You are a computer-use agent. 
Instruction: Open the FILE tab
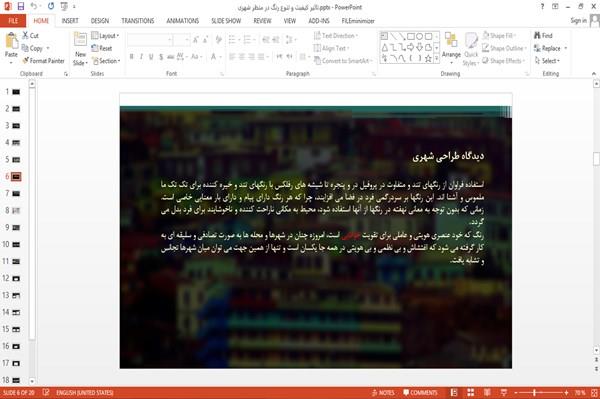tap(13, 21)
